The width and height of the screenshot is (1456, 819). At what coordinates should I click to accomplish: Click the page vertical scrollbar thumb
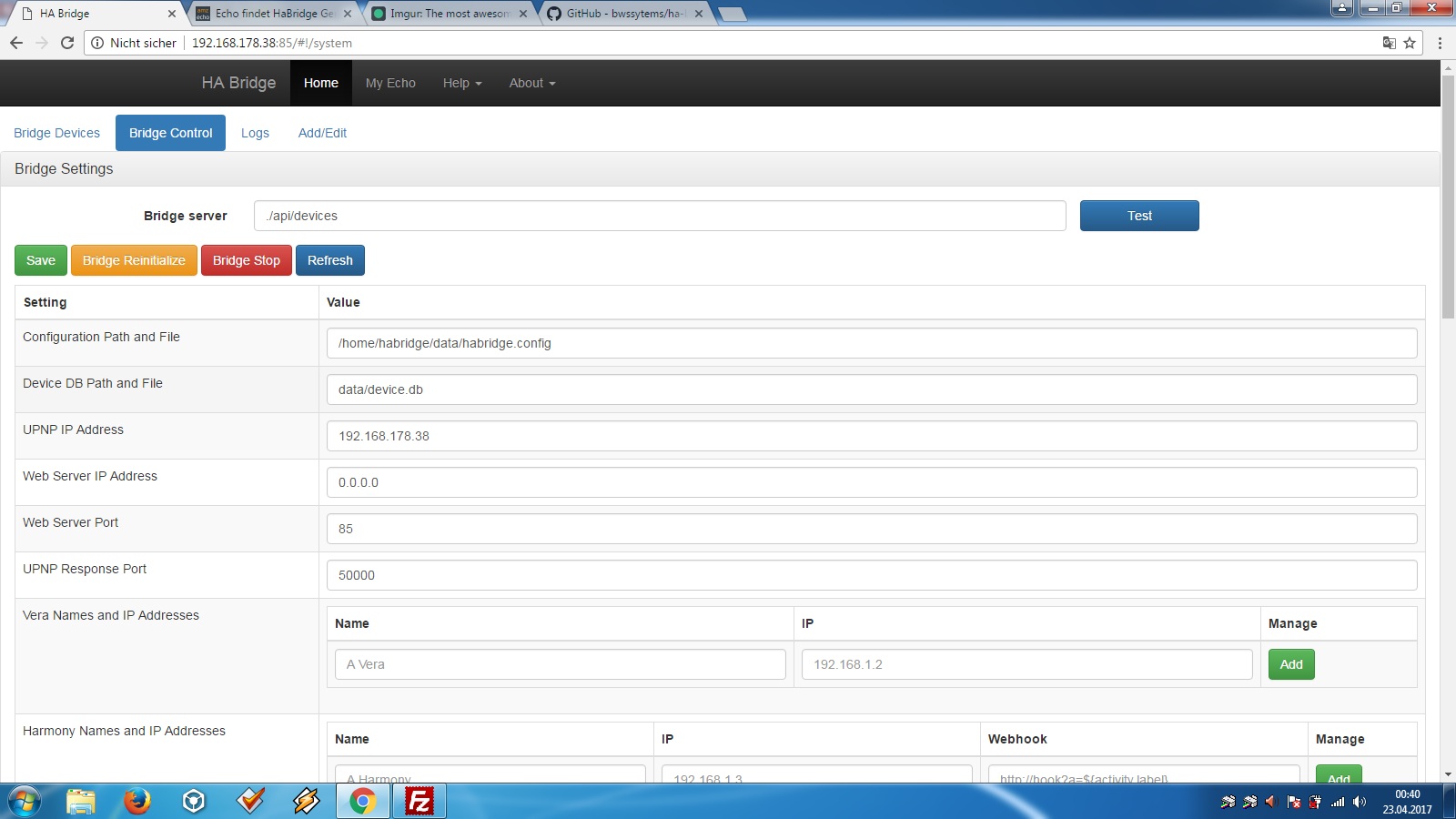point(1448,196)
